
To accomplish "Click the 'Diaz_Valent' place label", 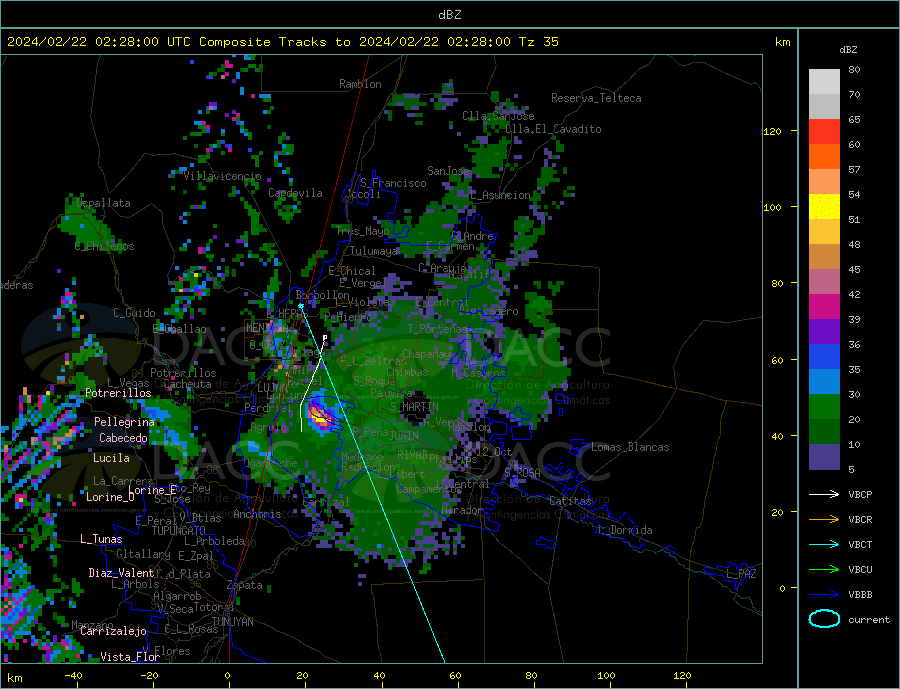I will [121, 573].
